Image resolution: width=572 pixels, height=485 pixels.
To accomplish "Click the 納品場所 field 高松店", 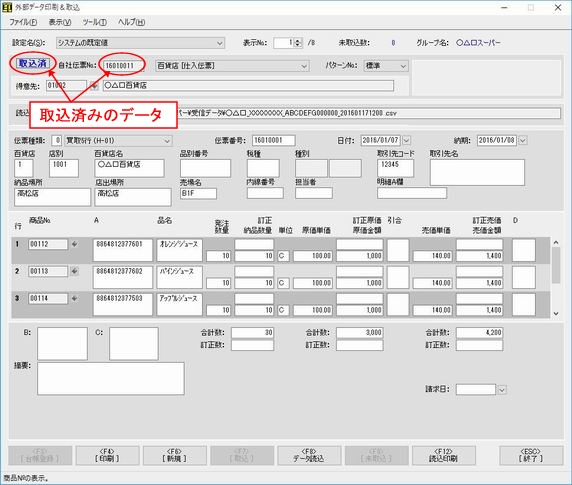I will (53, 197).
